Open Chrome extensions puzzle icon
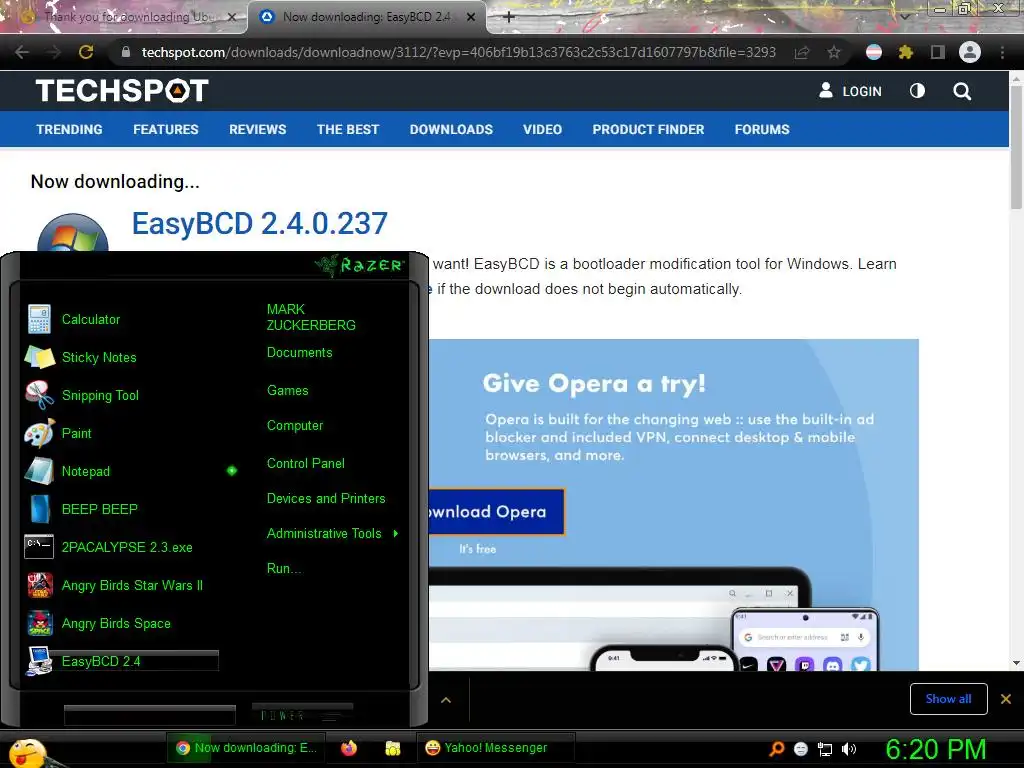 [x=905, y=52]
